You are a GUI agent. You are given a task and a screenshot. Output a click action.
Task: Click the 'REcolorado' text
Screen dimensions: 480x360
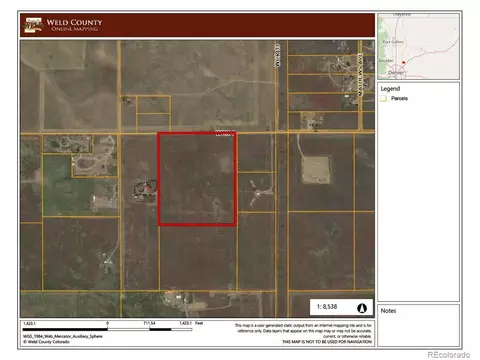click(x=448, y=355)
